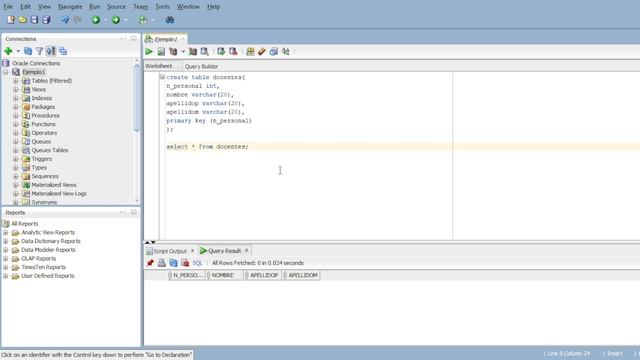Viewport: 640px width, 360px height.
Task: Click Unshared SQL Worksheet icon
Action: pyautogui.click(x=250, y=51)
